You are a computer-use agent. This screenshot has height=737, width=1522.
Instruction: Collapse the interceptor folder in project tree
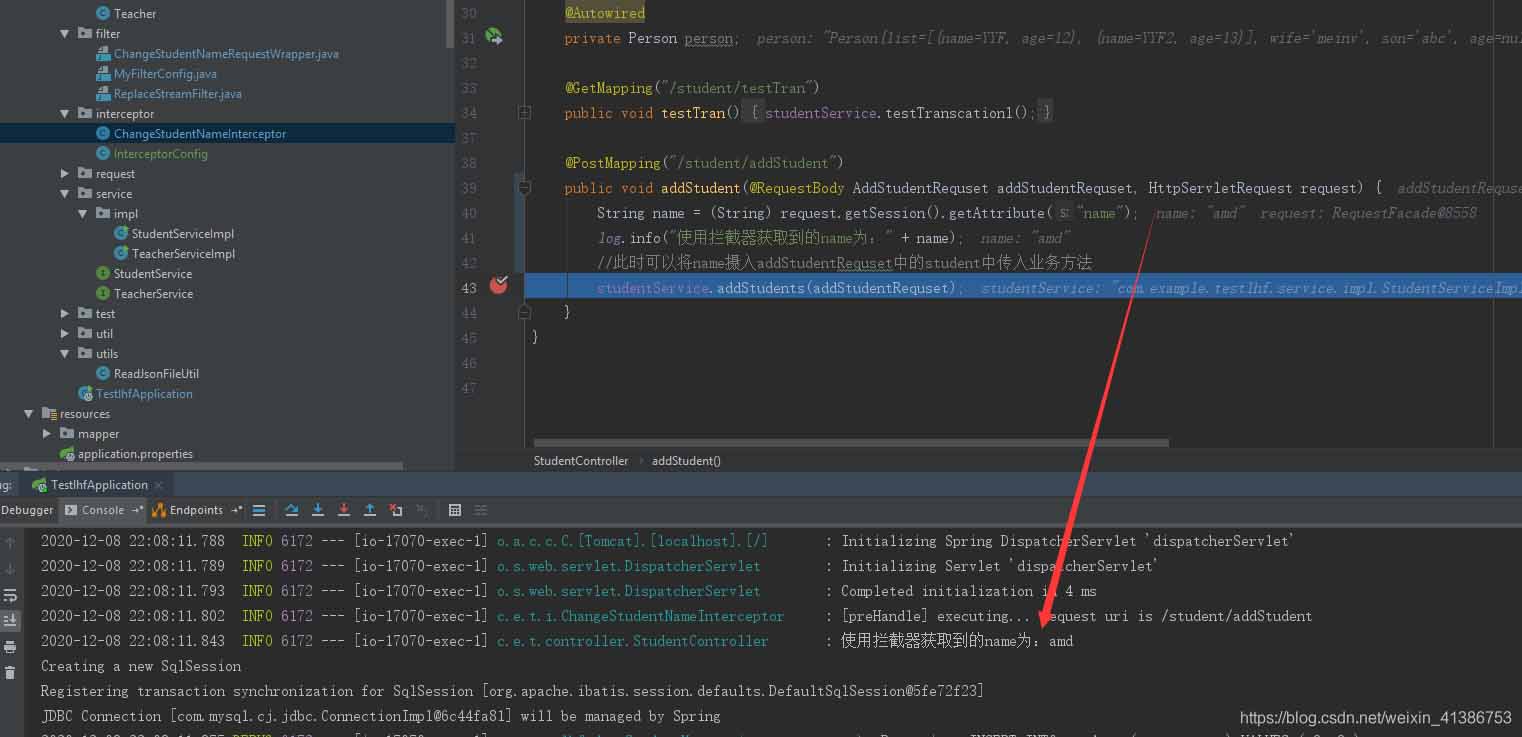64,113
